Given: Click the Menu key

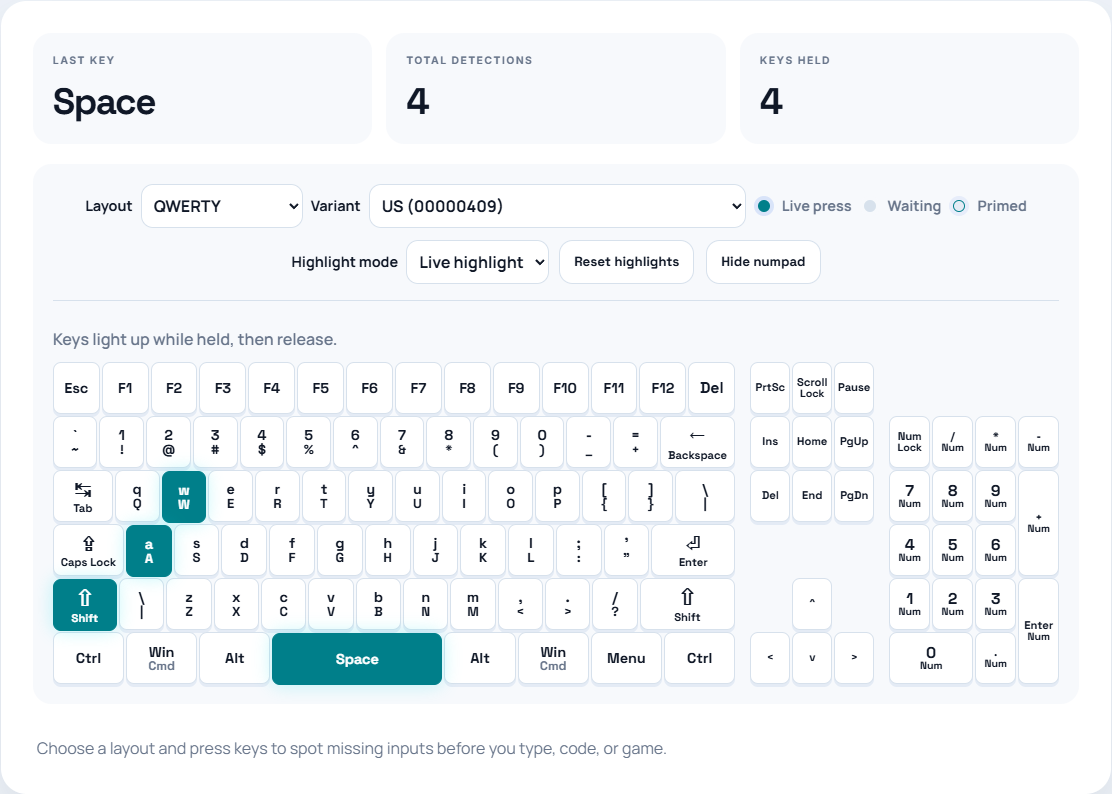Looking at the screenshot, I should 626,659.
